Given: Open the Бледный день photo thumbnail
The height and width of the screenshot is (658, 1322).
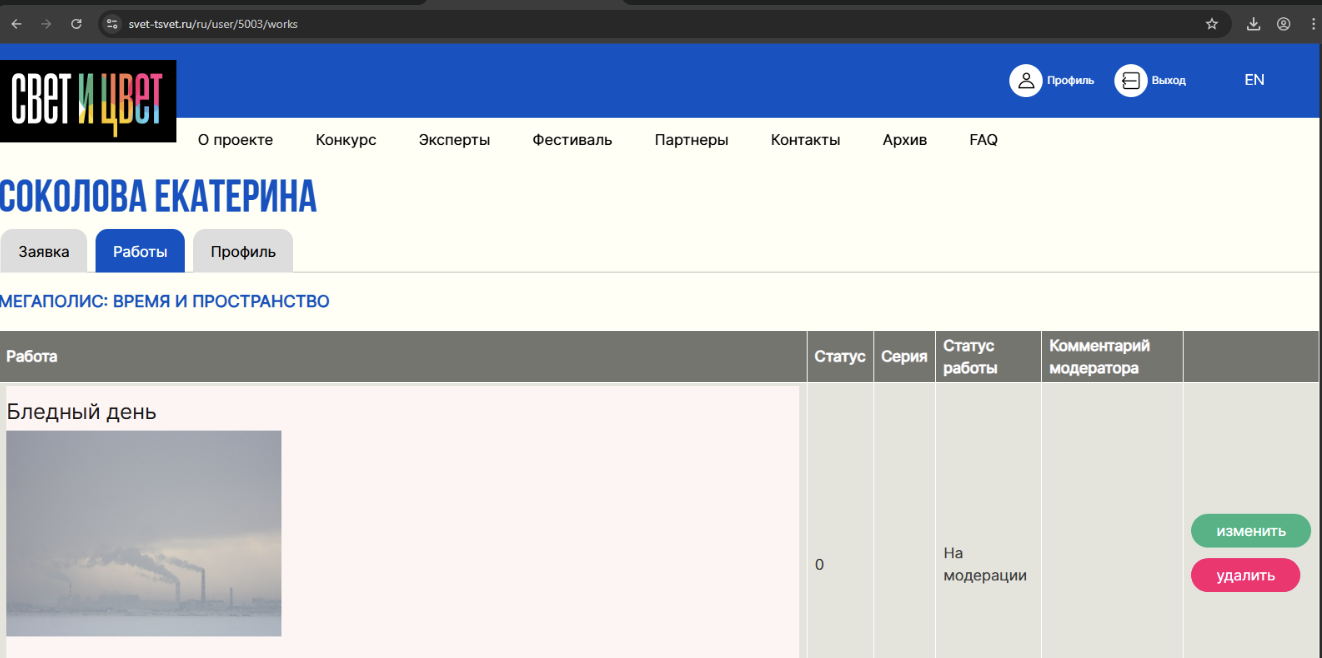Looking at the screenshot, I should pyautogui.click(x=144, y=533).
